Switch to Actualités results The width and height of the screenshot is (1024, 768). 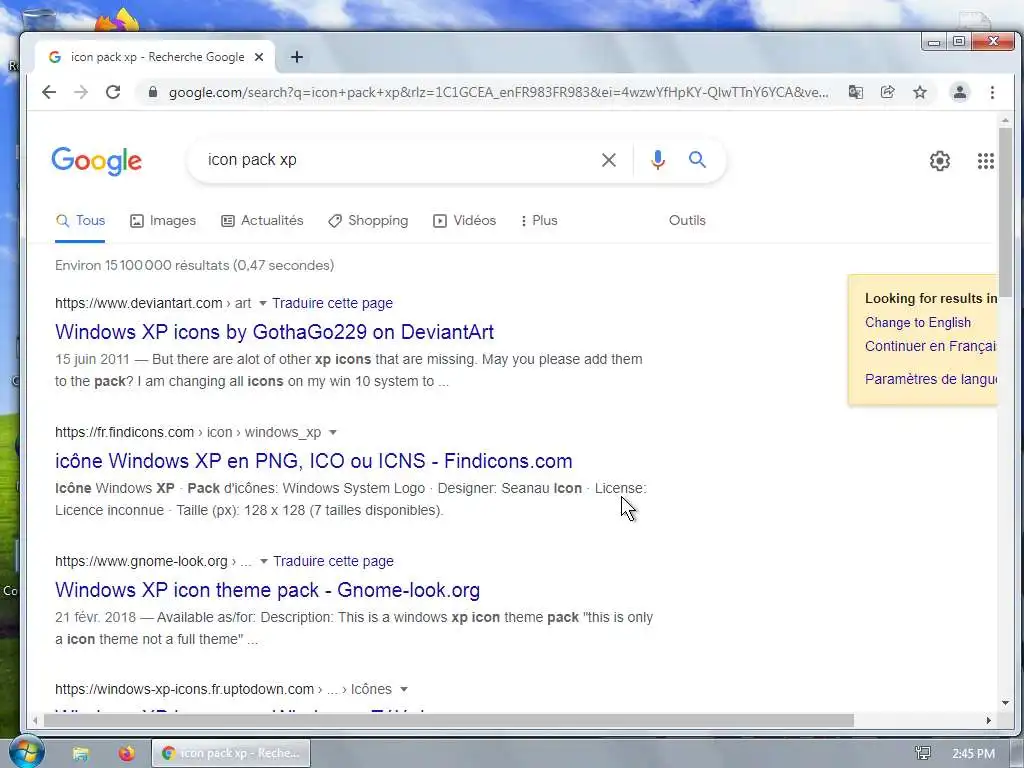pos(262,221)
